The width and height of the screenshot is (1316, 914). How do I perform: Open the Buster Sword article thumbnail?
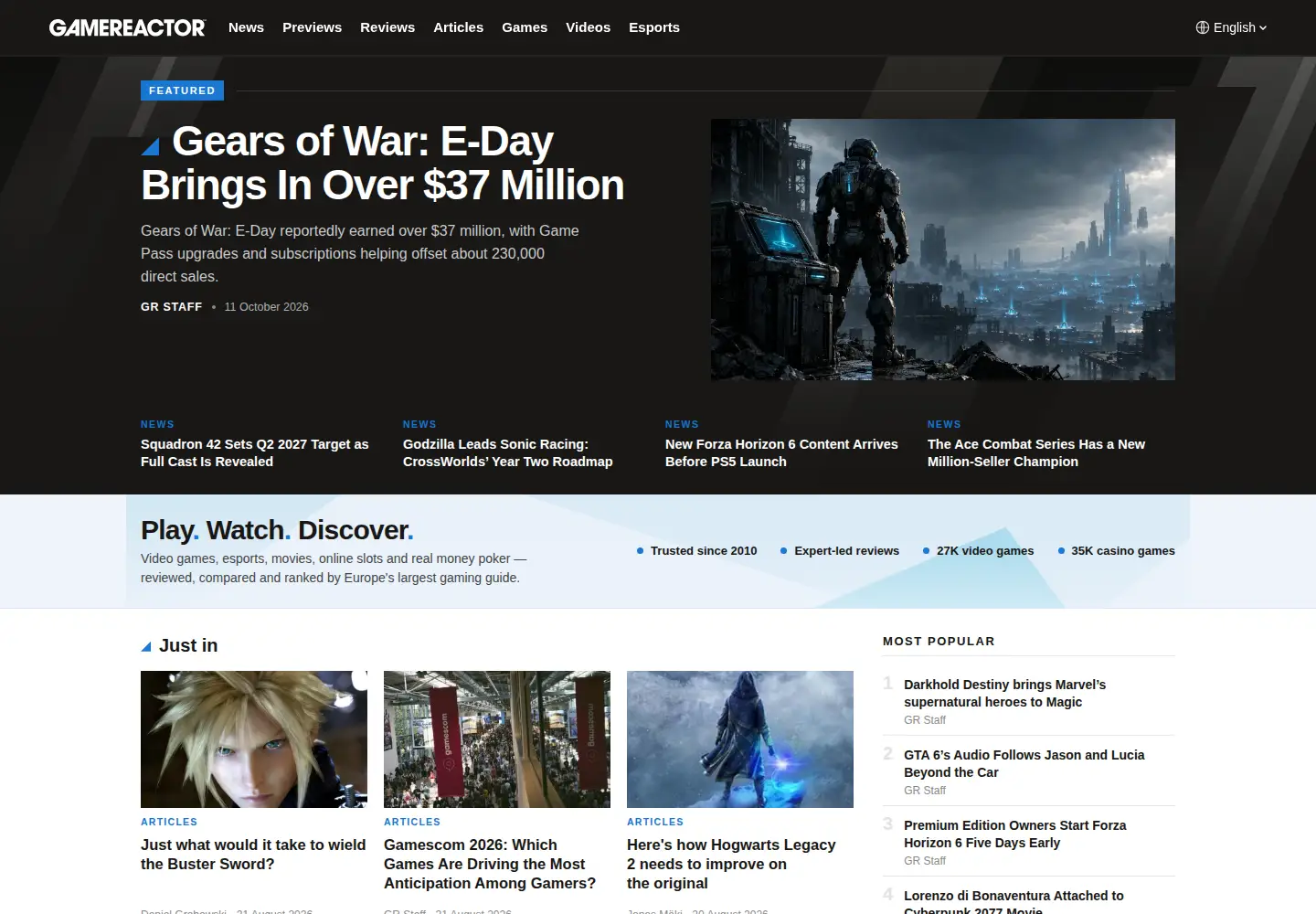(254, 739)
